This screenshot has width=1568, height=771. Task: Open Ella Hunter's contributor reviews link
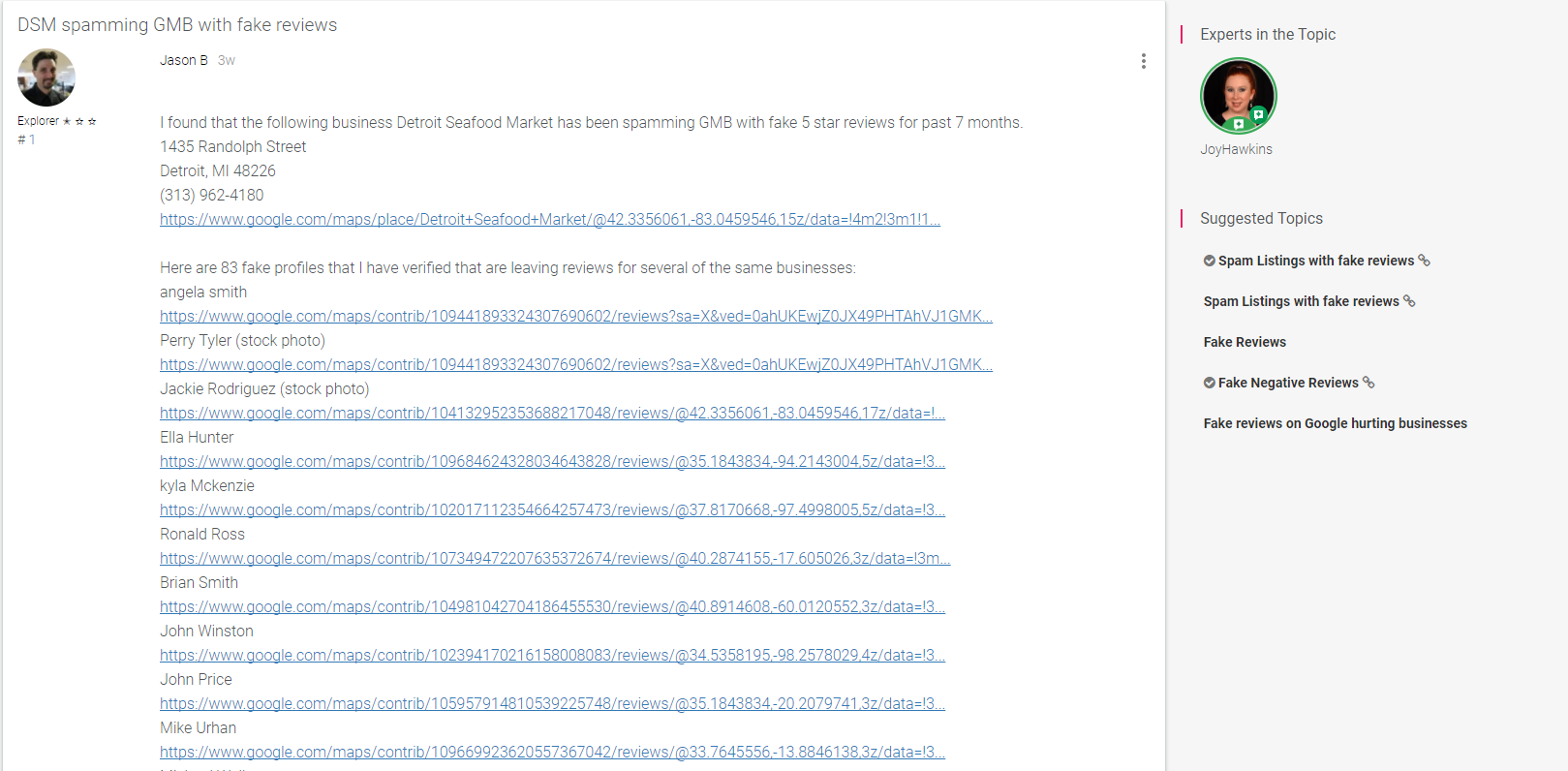click(x=552, y=462)
